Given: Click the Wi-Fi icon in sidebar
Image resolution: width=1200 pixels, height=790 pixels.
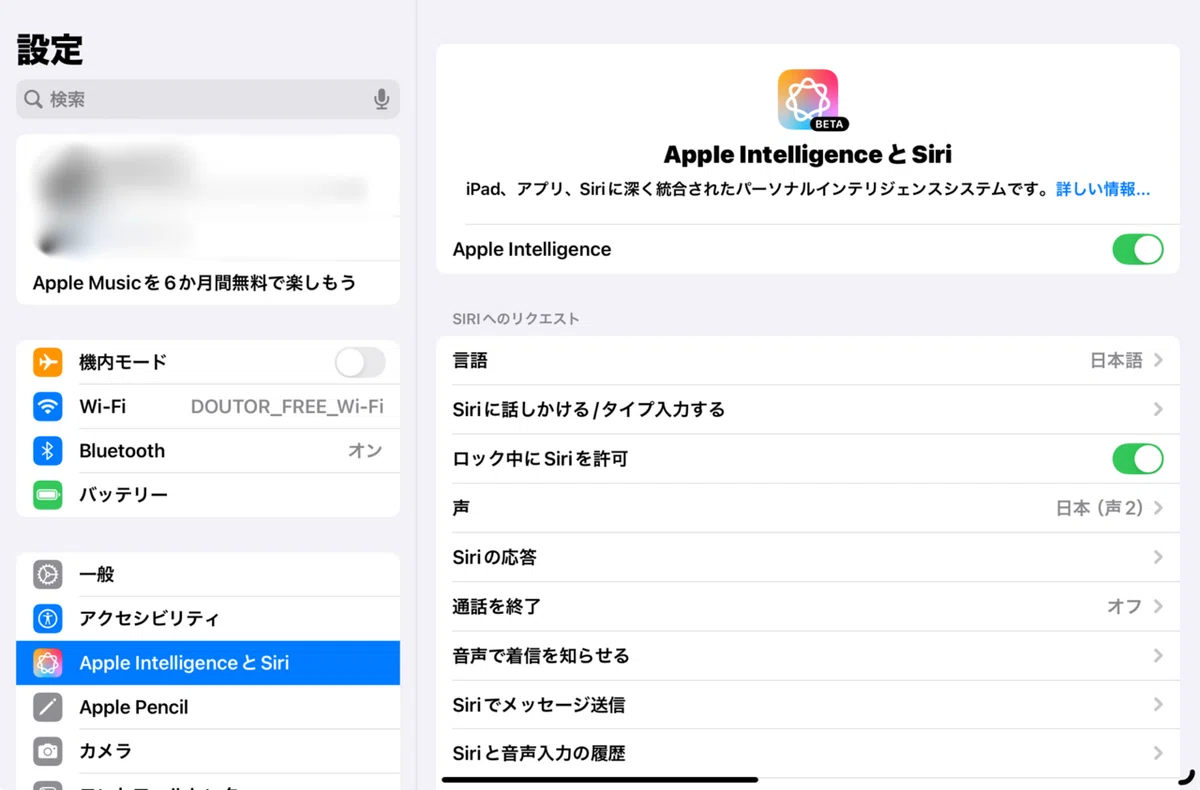Looking at the screenshot, I should [47, 406].
